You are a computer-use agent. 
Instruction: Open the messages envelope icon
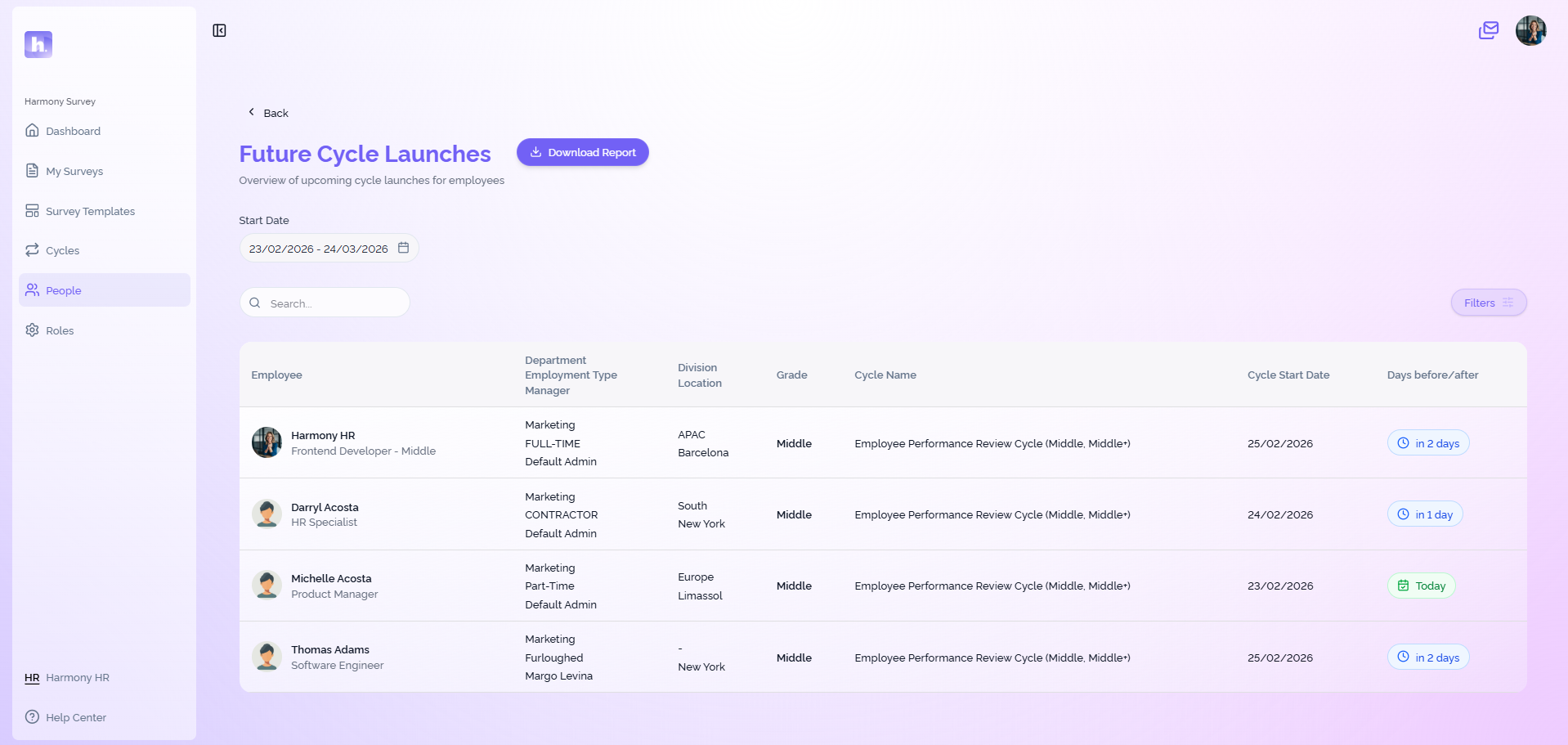(x=1488, y=30)
